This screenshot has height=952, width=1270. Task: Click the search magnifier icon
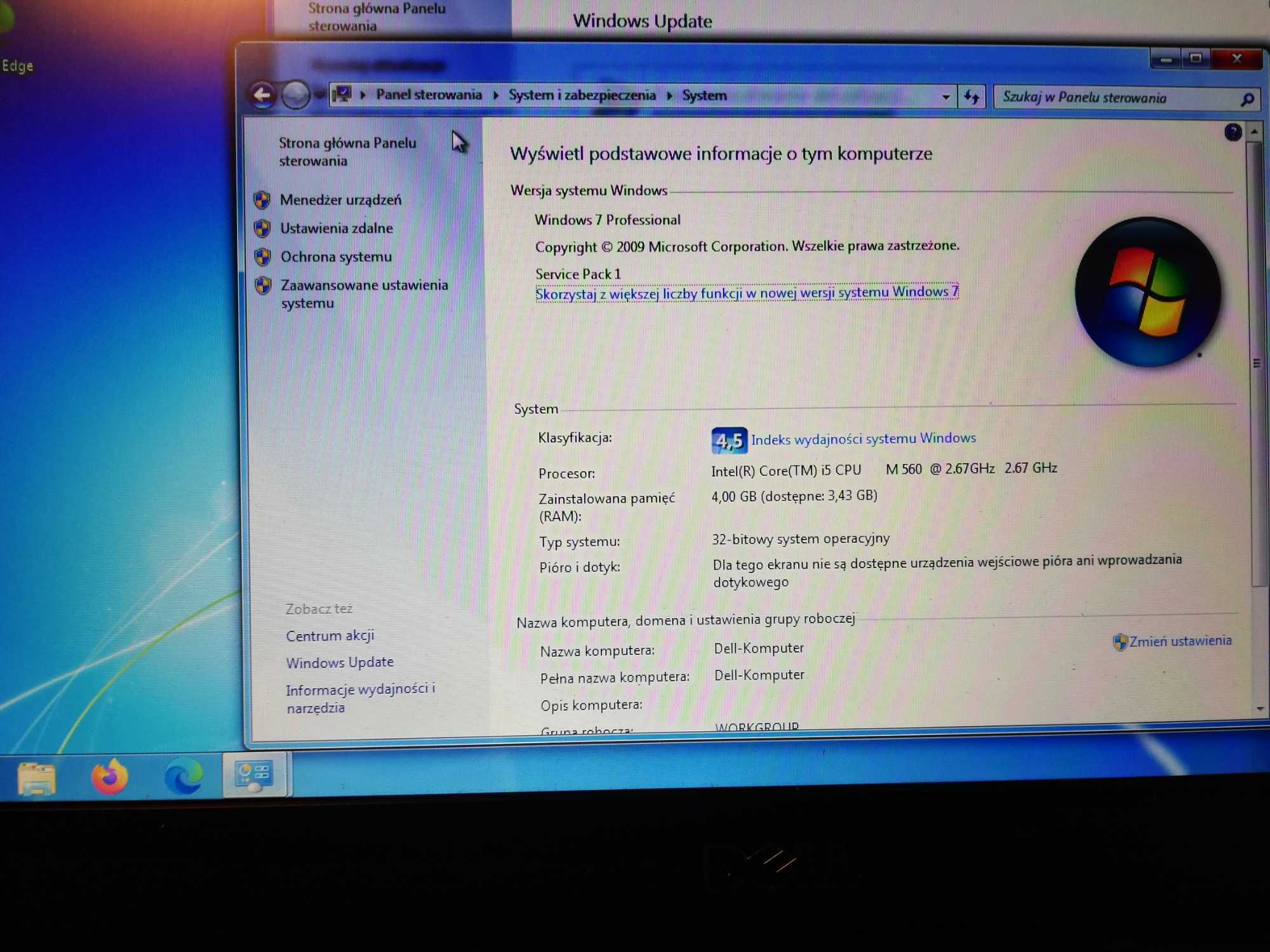[1247, 99]
